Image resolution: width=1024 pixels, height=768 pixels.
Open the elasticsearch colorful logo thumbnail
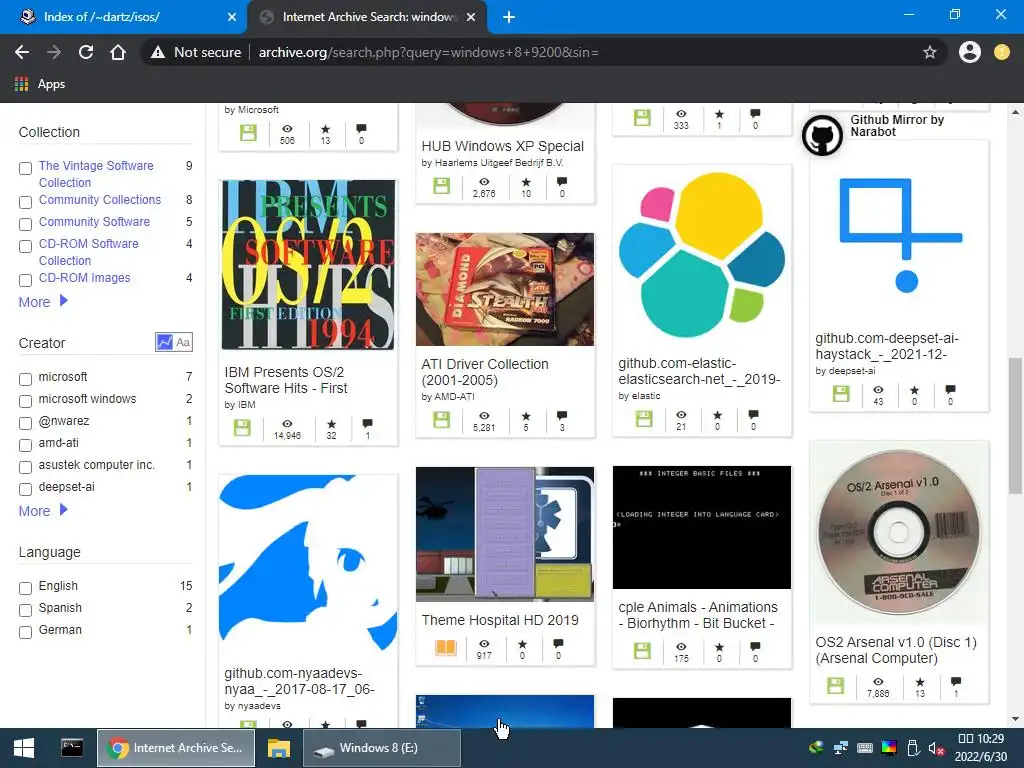tap(702, 255)
